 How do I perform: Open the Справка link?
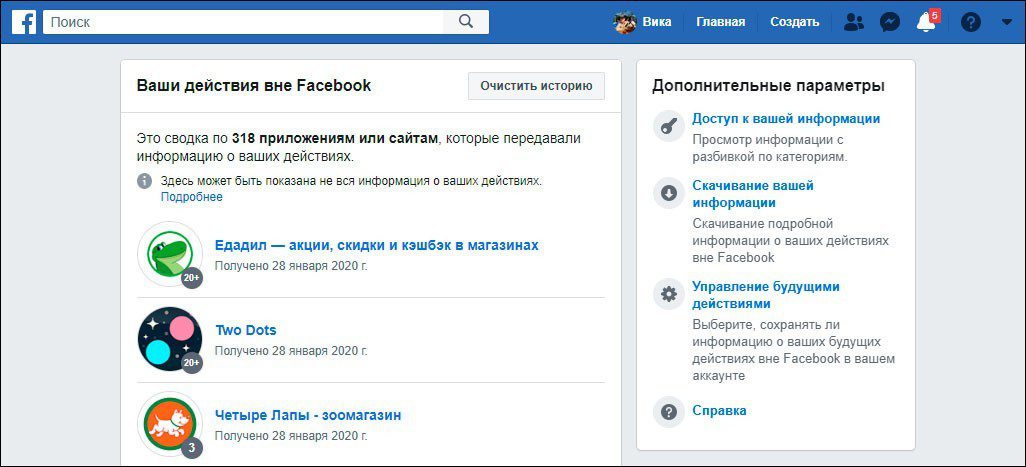pyautogui.click(x=719, y=411)
